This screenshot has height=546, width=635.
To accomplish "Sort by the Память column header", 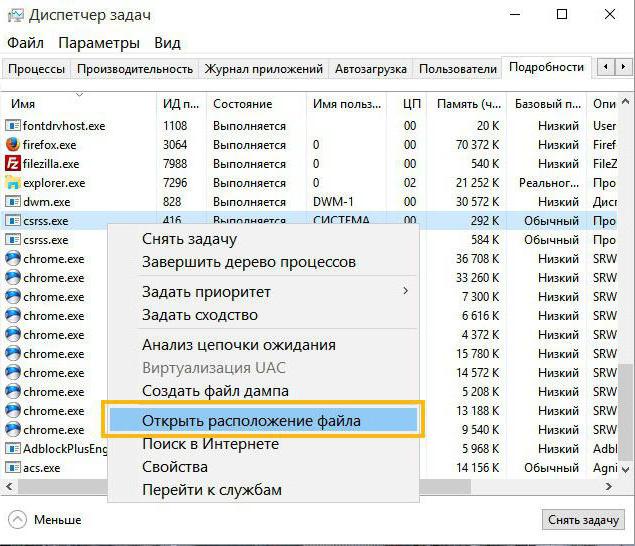I will point(469,104).
